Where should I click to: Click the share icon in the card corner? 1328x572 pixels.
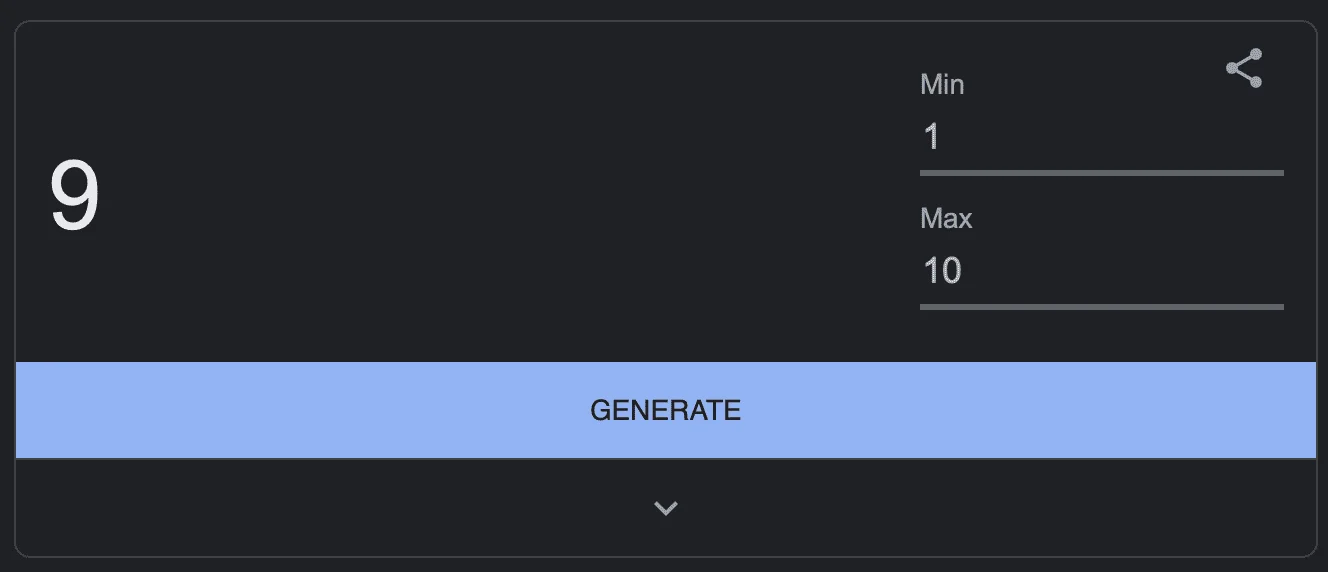pyautogui.click(x=1244, y=68)
